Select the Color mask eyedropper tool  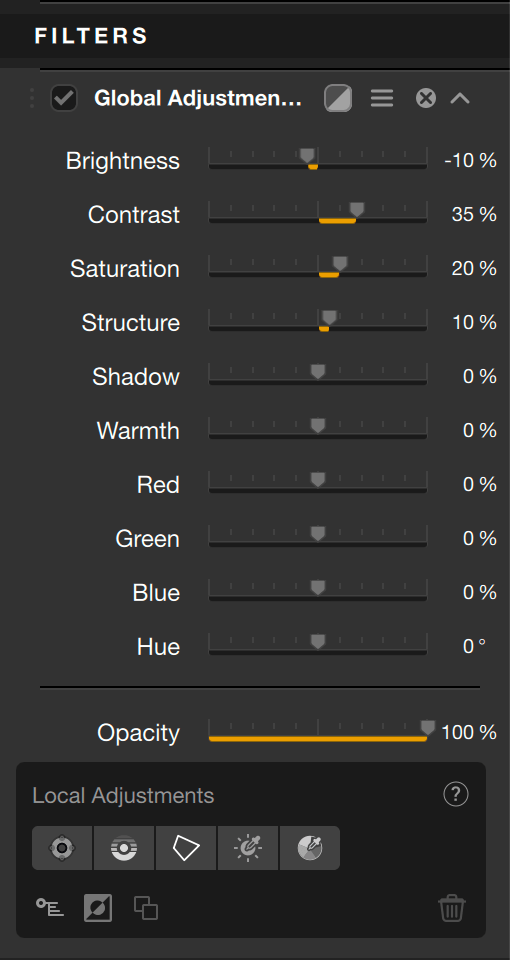309,848
